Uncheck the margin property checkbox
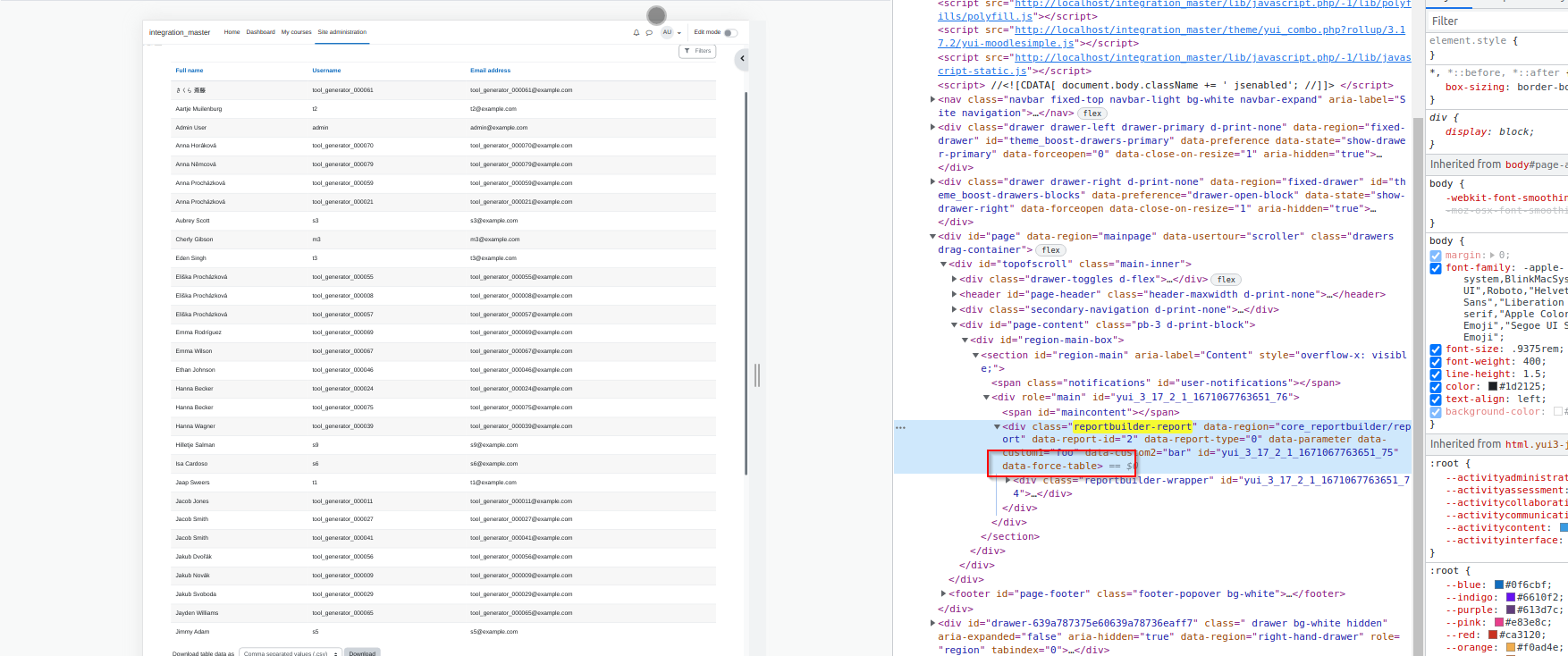 click(x=1436, y=256)
